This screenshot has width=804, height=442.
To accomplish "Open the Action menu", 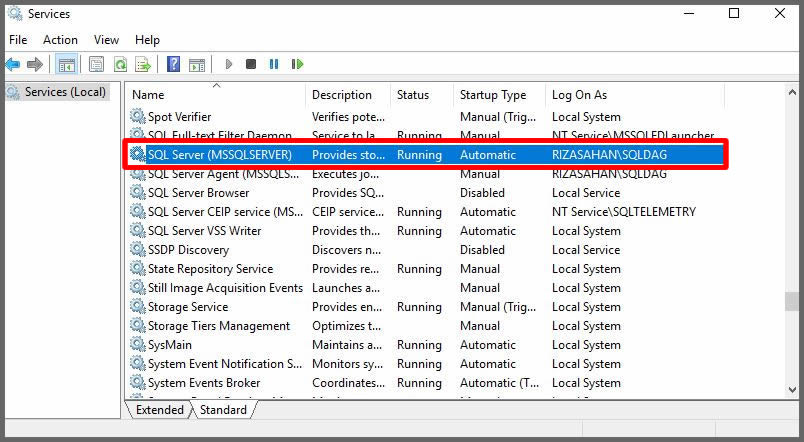I will tap(60, 40).
